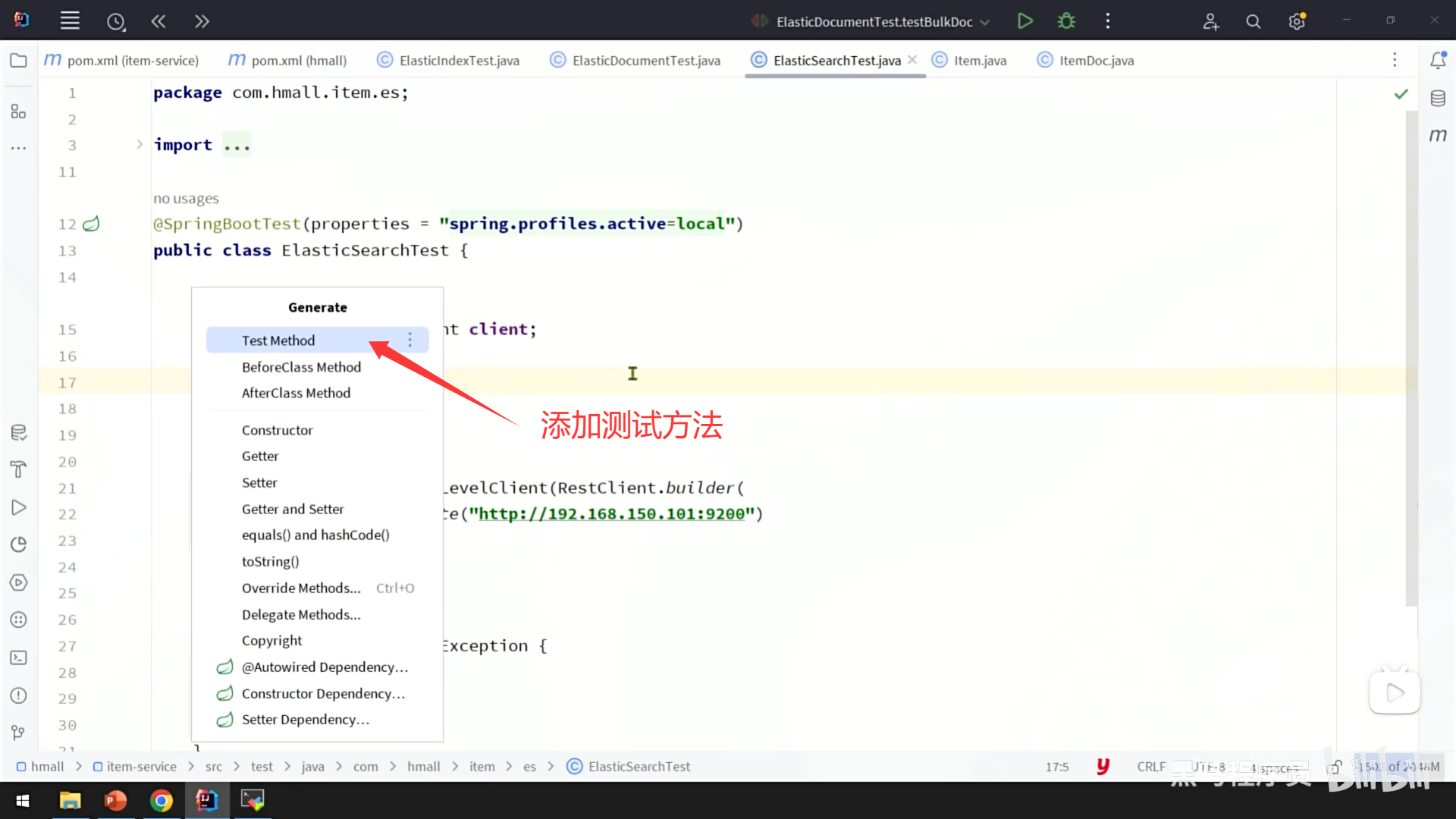Screen dimensions: 1456x819
Task: Open the Elasticsearch URL link
Action: point(611,514)
